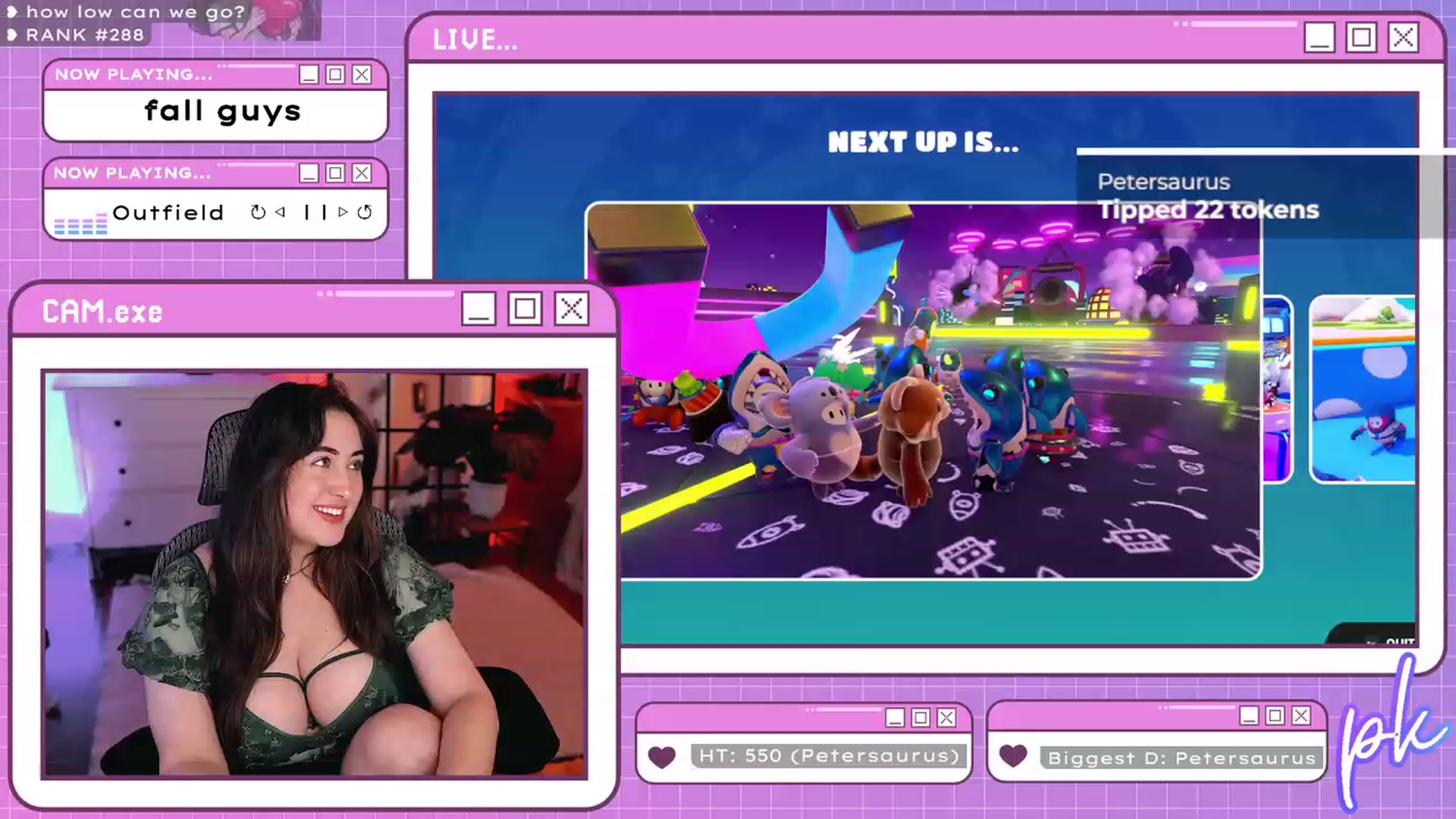Click the 'RANK #288' text
The width and height of the screenshot is (1456, 819).
point(84,35)
